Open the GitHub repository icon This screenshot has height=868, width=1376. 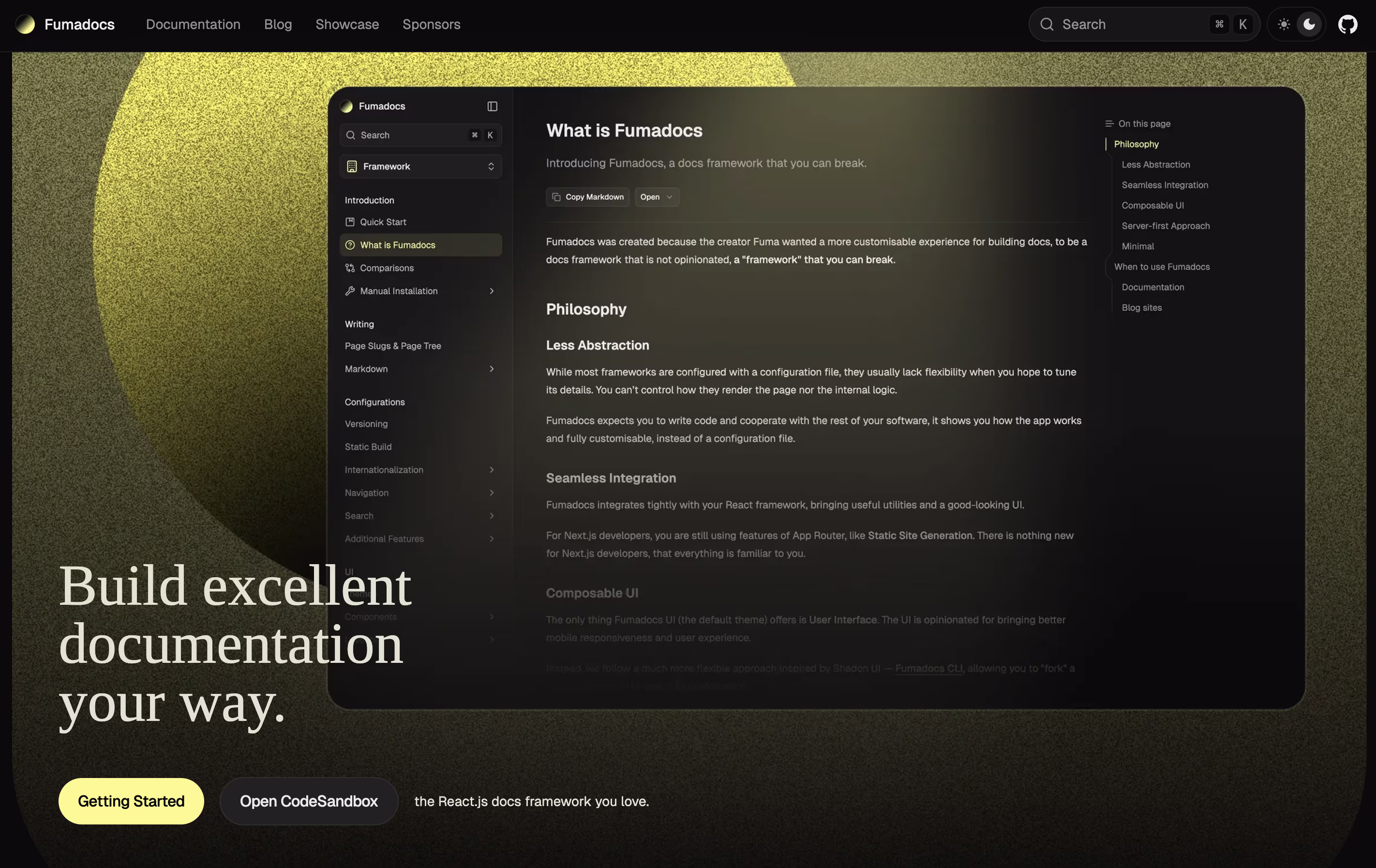pyautogui.click(x=1347, y=25)
